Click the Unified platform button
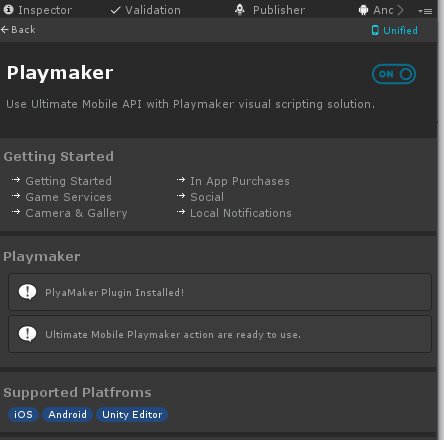 coord(395,30)
